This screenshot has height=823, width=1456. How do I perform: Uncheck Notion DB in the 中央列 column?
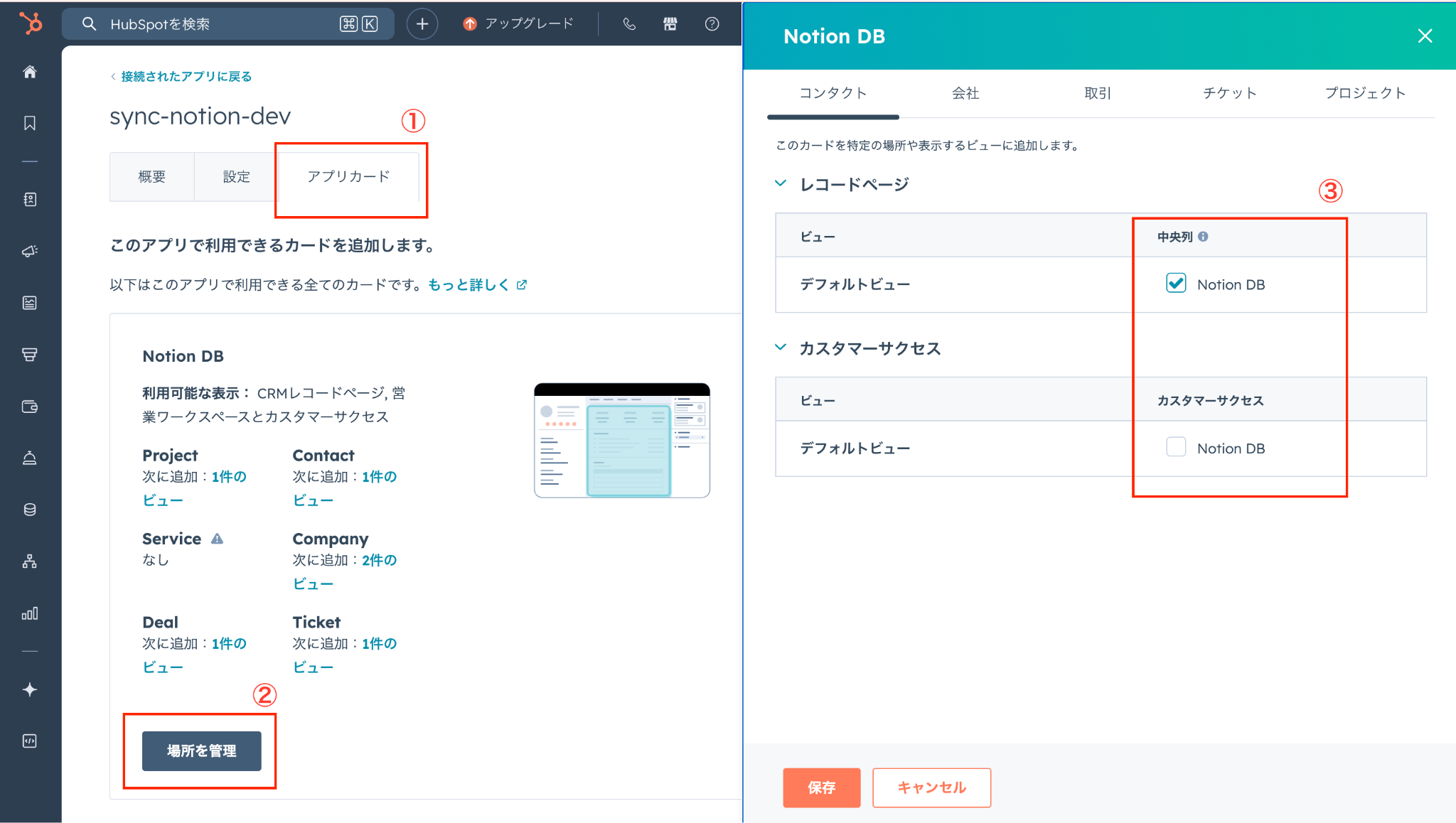pos(1176,283)
